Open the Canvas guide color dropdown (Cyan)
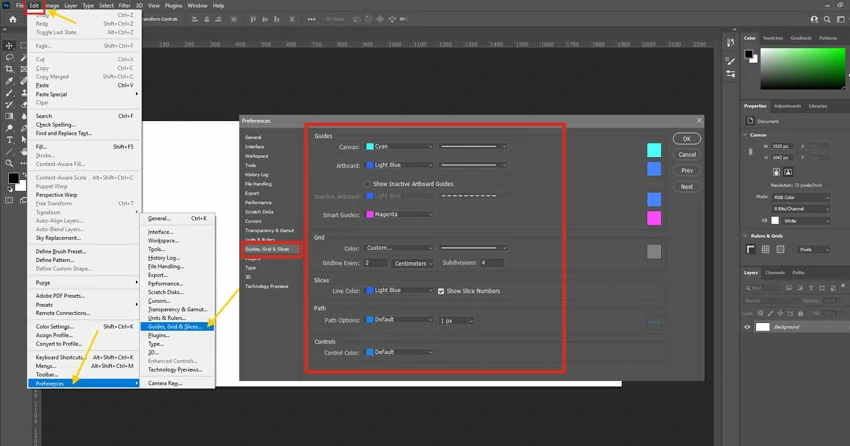The image size is (850, 446). tap(400, 147)
